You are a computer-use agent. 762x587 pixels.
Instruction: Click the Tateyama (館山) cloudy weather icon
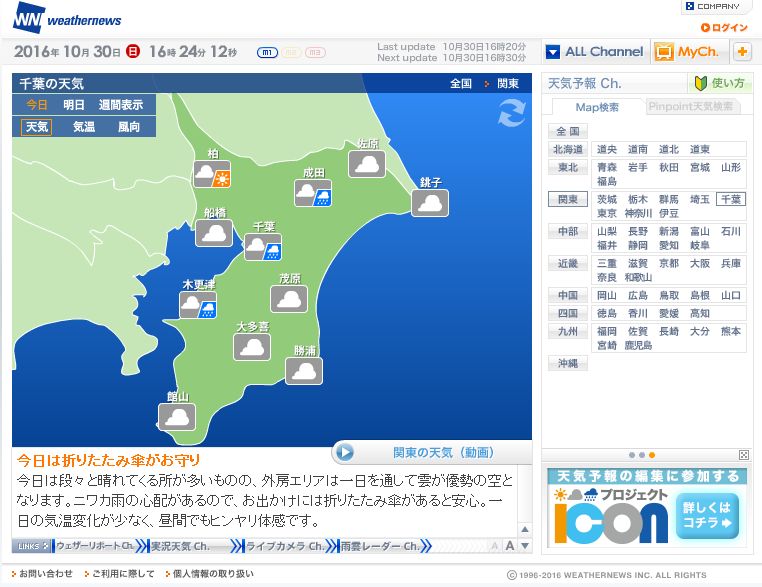pos(178,416)
